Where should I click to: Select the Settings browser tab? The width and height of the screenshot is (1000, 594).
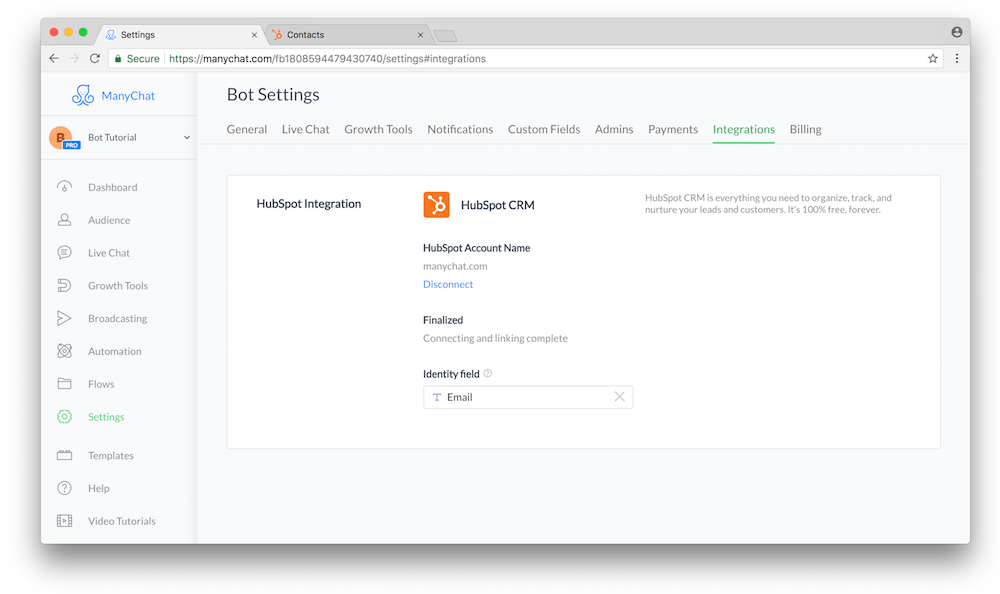click(x=179, y=34)
